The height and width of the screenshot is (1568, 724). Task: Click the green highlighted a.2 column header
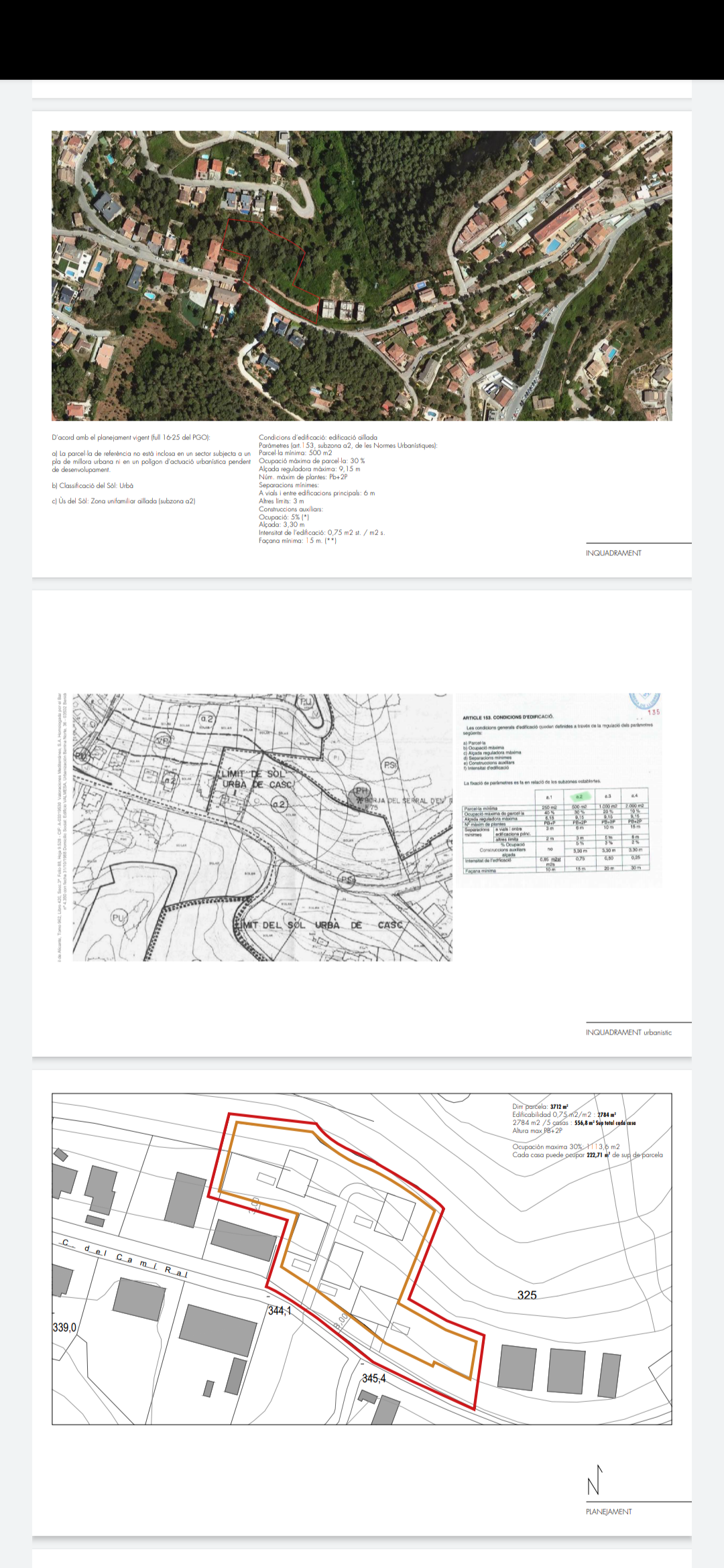coord(579,796)
